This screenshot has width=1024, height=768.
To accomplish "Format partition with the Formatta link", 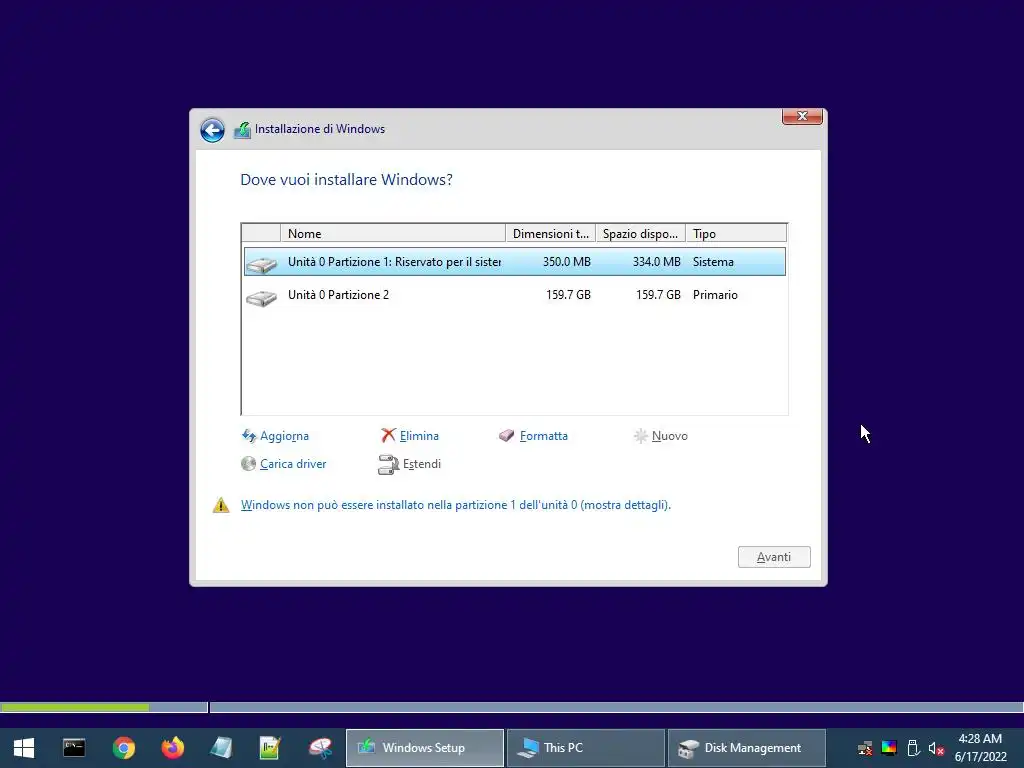I will 543,436.
